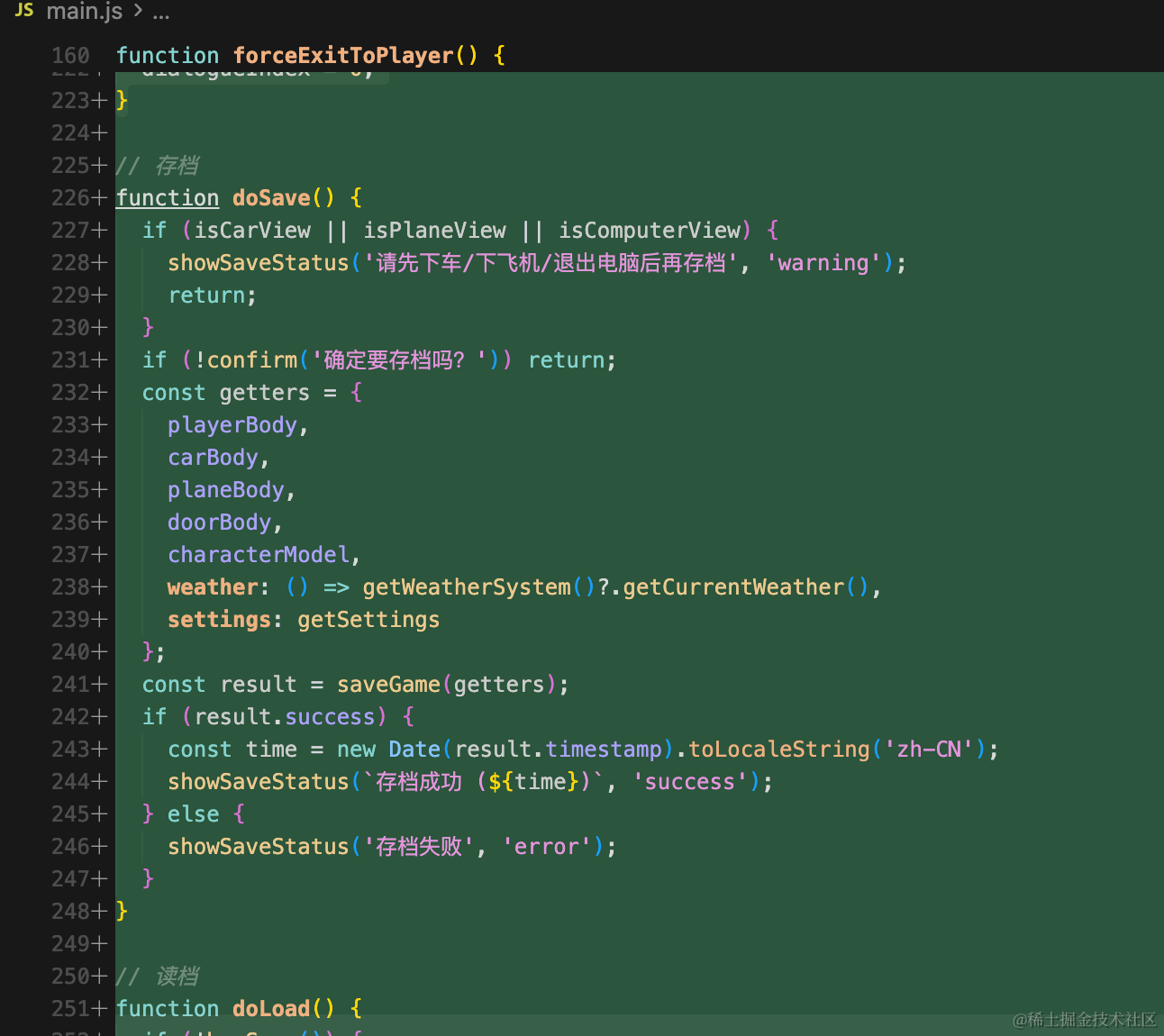Click the doorBody property
The width and height of the screenshot is (1164, 1036).
(x=220, y=522)
